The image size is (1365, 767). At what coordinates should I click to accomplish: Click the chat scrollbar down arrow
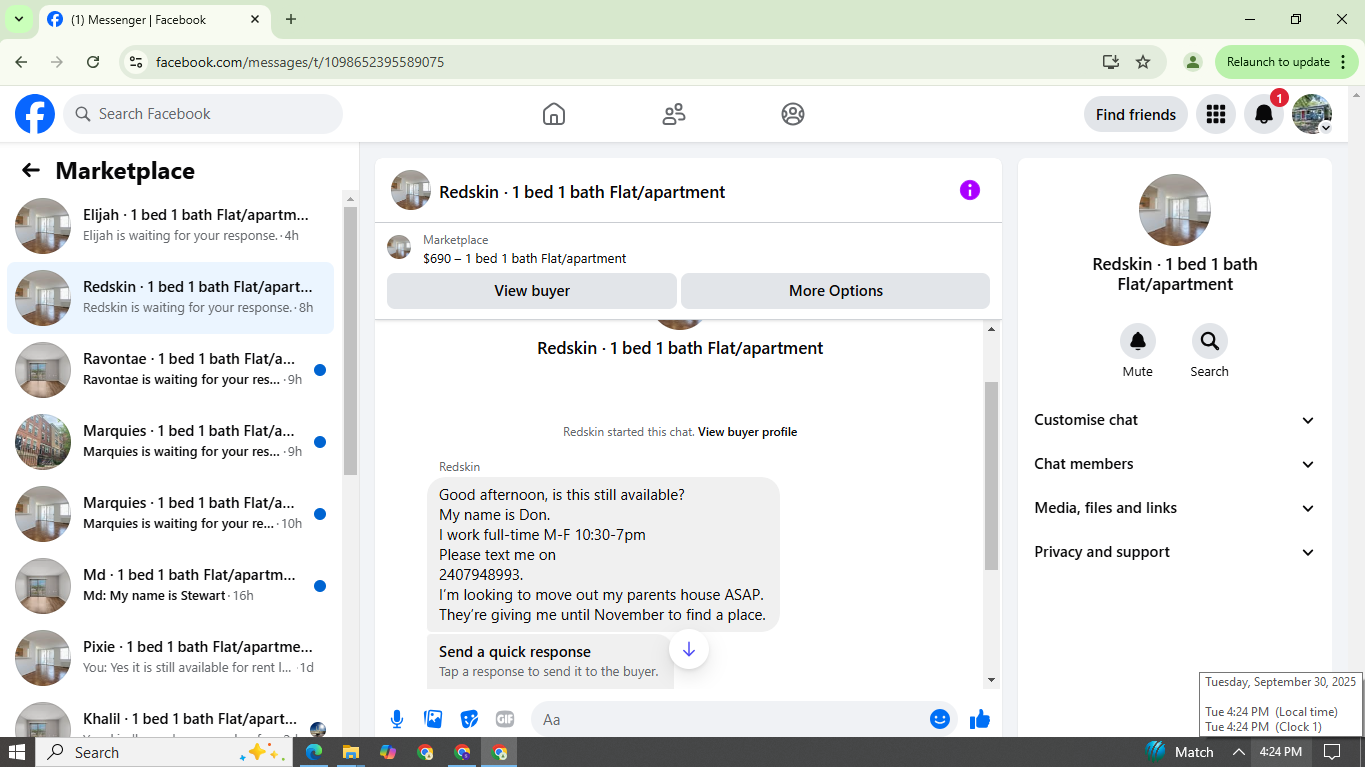pos(992,680)
